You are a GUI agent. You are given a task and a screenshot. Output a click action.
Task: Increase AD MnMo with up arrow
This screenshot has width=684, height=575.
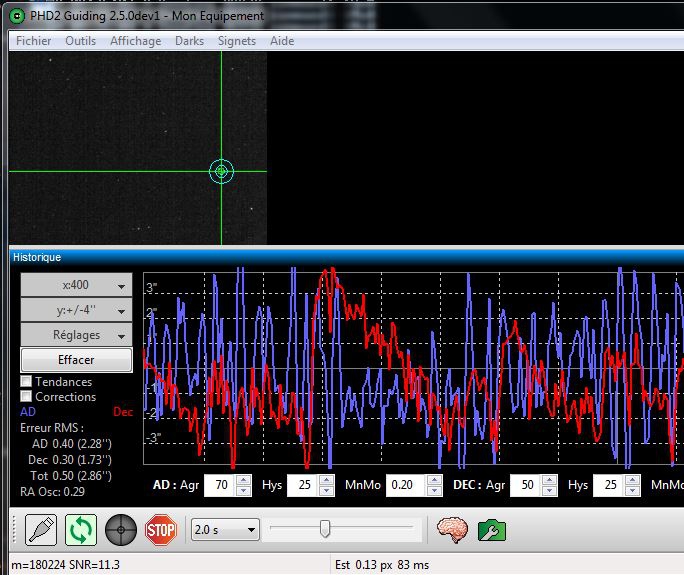434,479
